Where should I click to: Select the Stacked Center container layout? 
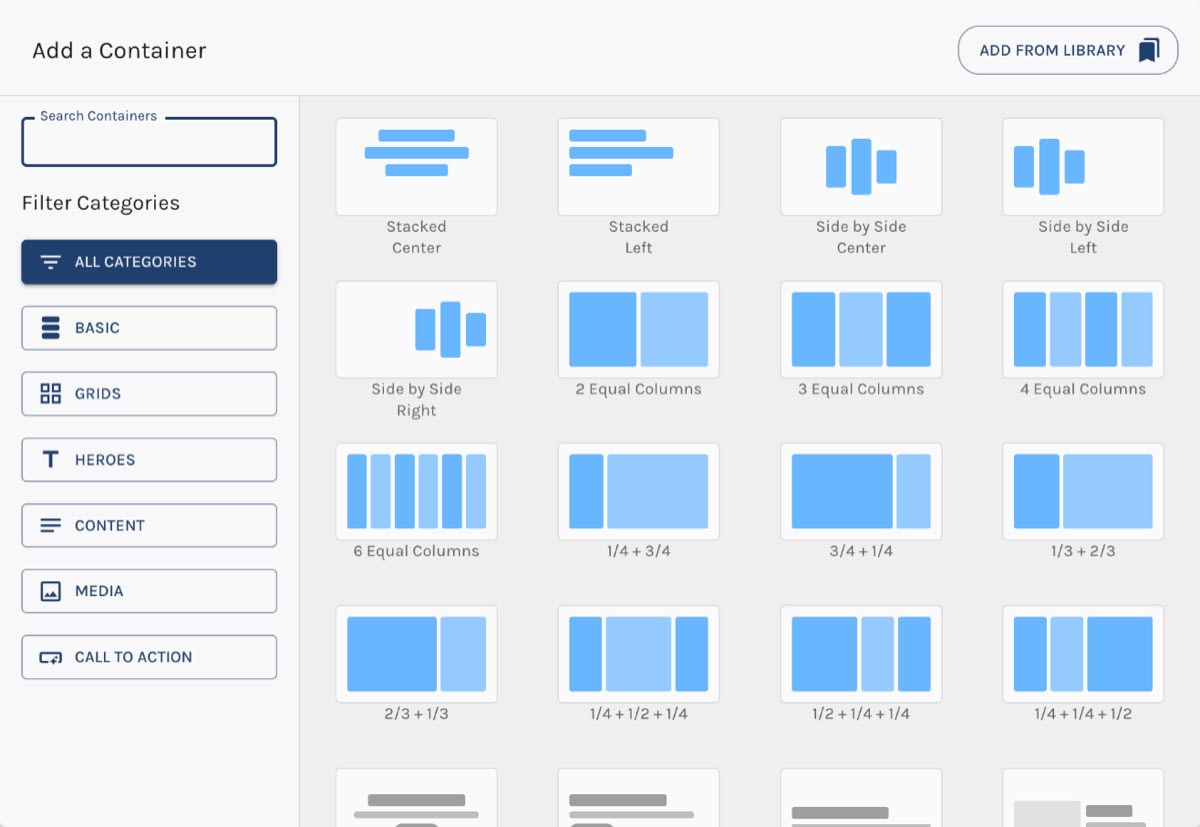pyautogui.click(x=416, y=167)
